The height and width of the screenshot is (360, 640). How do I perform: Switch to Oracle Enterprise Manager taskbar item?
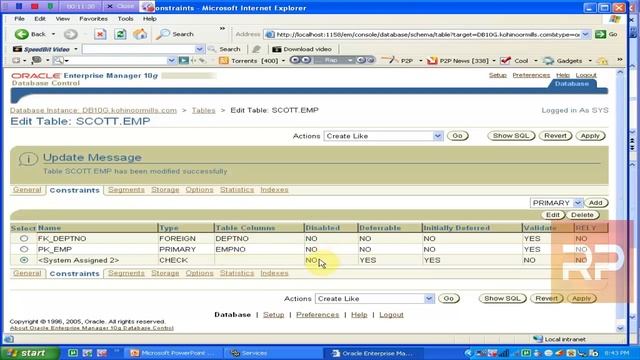click(372, 353)
